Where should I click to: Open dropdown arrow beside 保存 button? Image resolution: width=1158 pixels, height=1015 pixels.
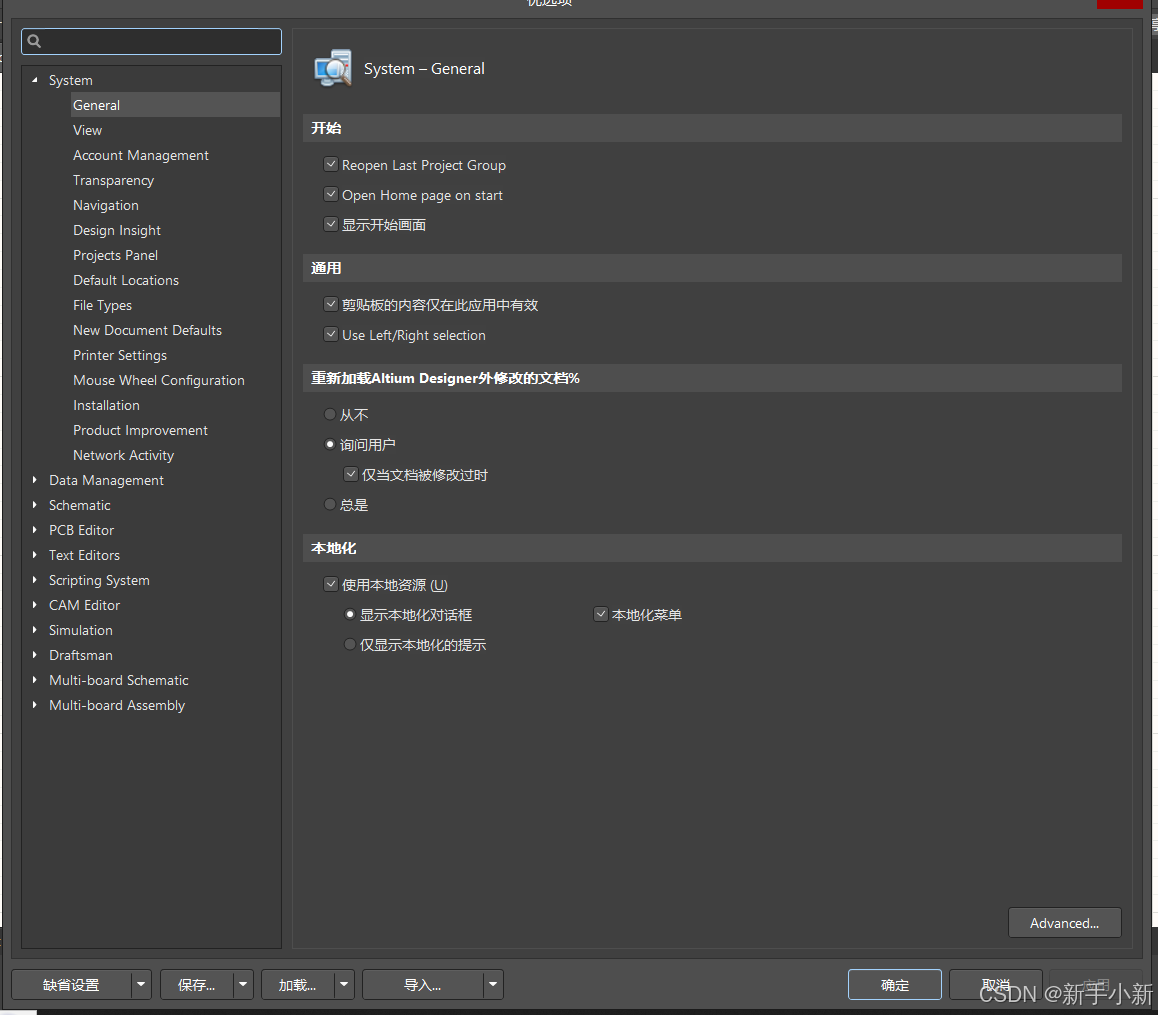pyautogui.click(x=243, y=985)
